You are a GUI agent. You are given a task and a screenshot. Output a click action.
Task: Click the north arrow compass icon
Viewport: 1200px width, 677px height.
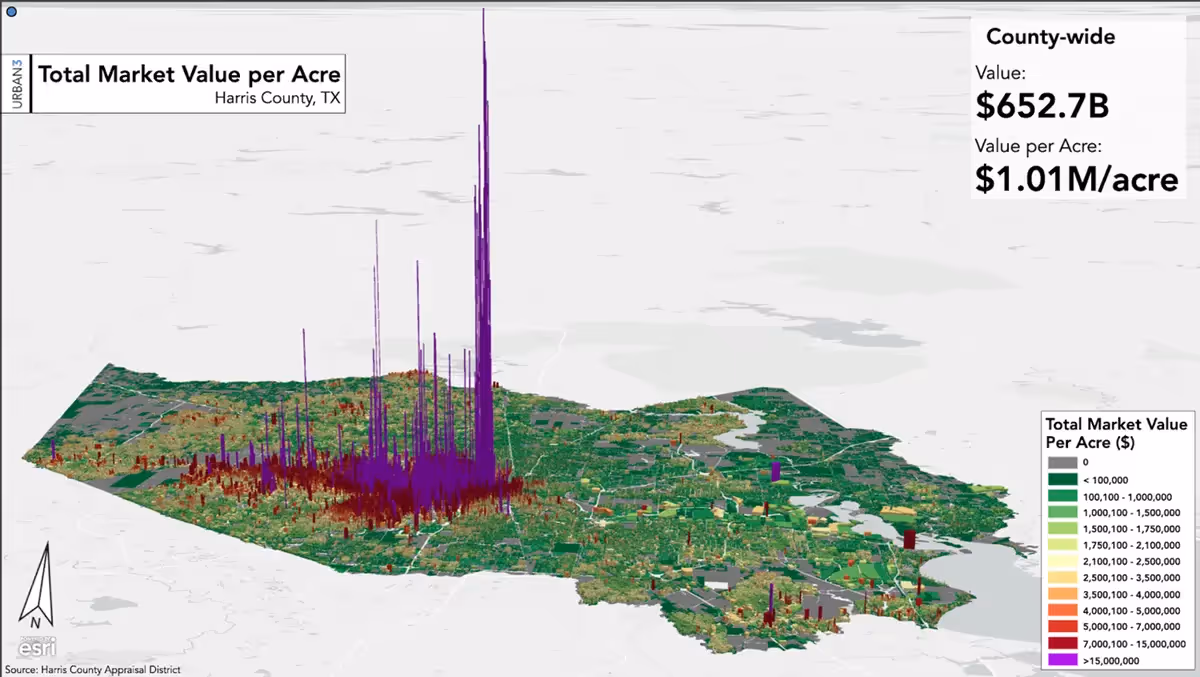tap(35, 587)
